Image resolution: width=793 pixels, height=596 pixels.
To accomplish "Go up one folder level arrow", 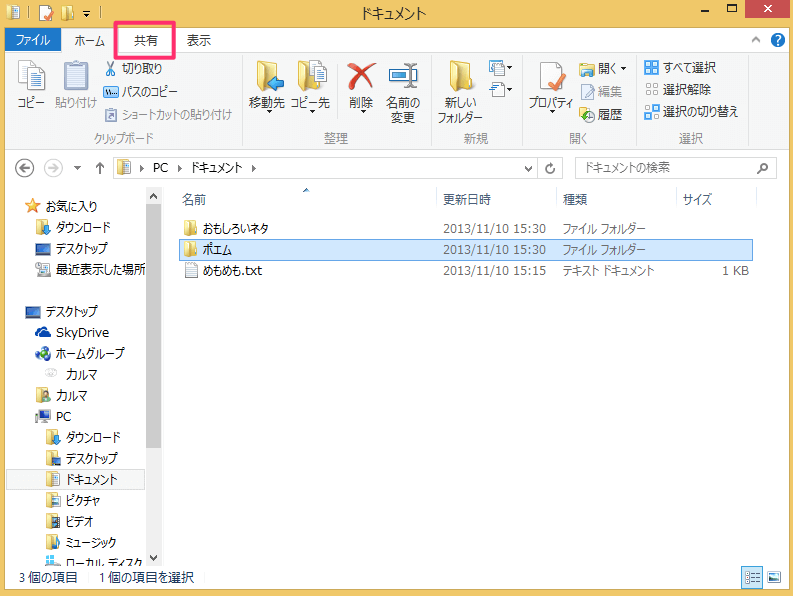I will pyautogui.click(x=100, y=168).
